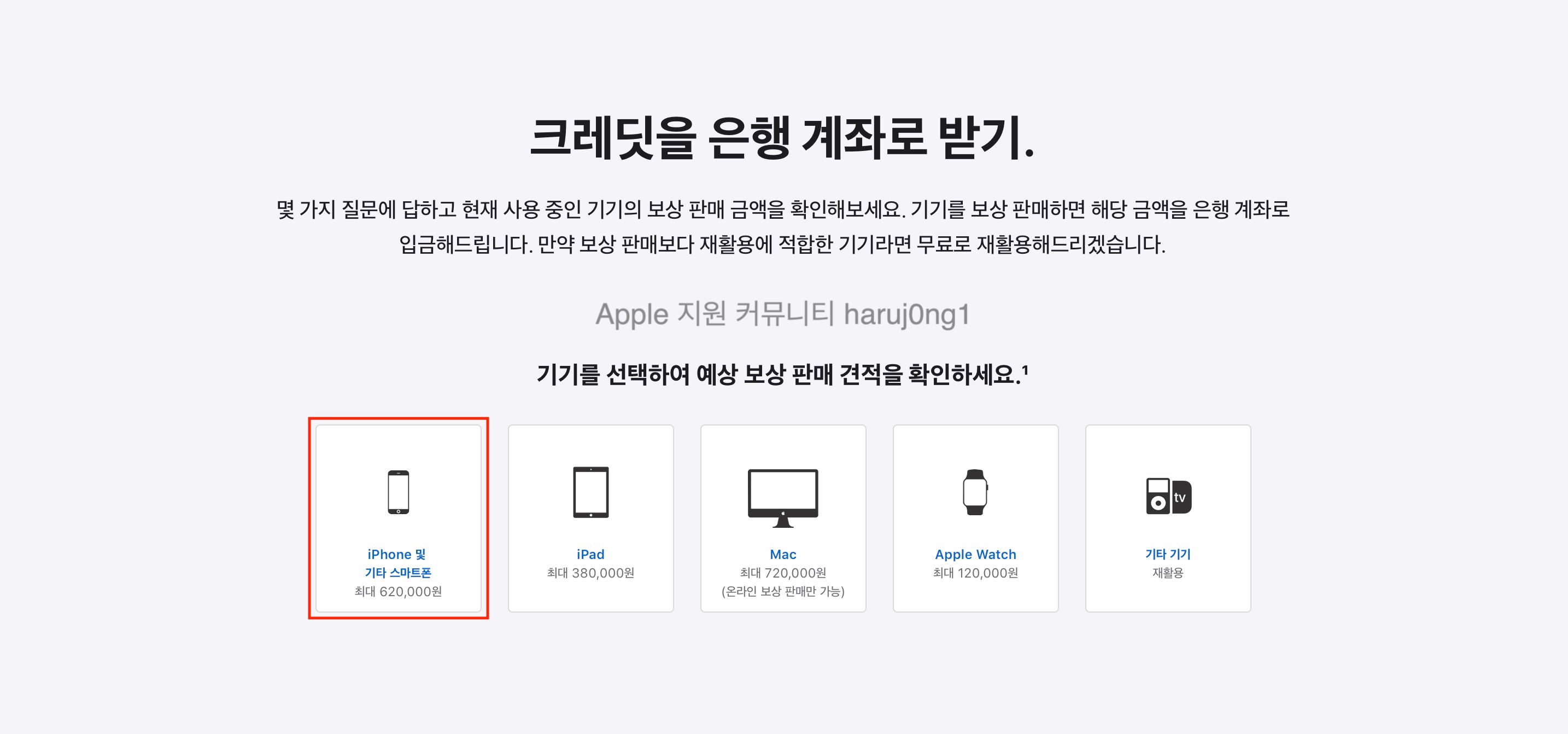Follow the Mac trade-in link
The image size is (1568, 734).
pyautogui.click(x=783, y=554)
